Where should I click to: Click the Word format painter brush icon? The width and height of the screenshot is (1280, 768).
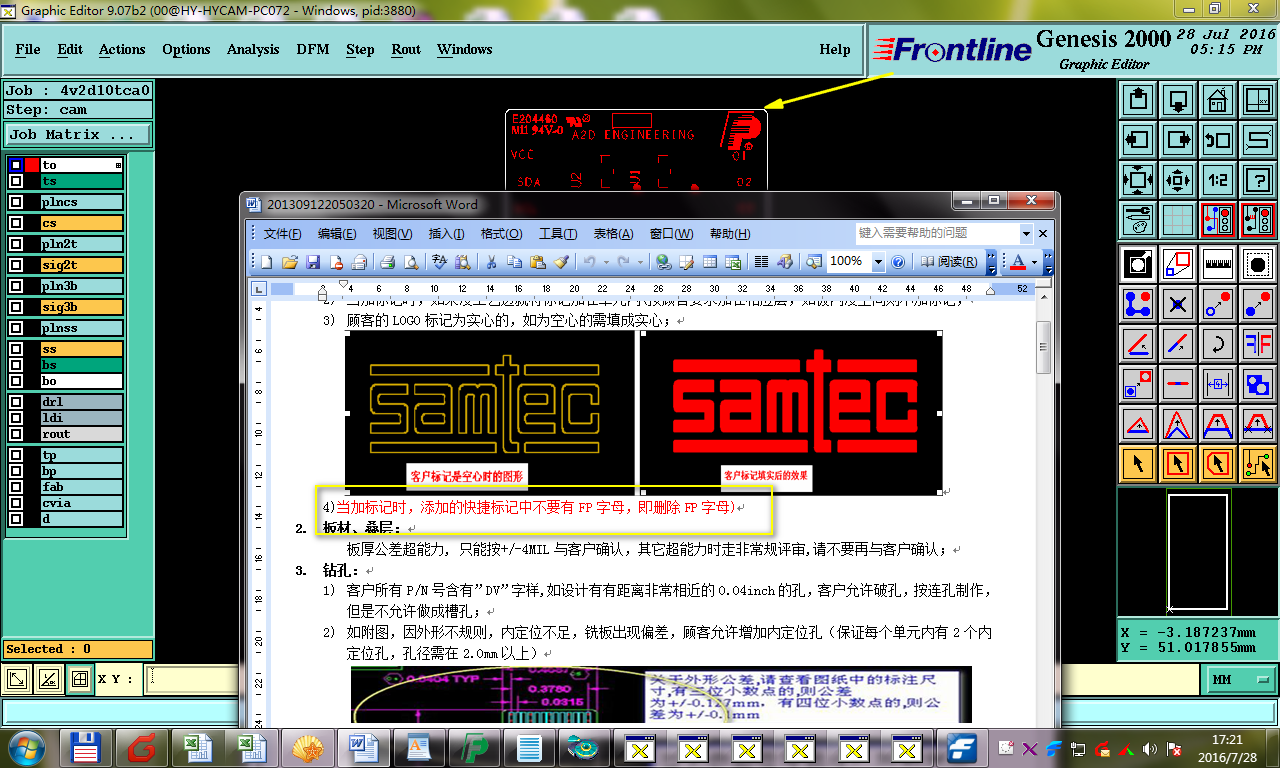click(561, 262)
